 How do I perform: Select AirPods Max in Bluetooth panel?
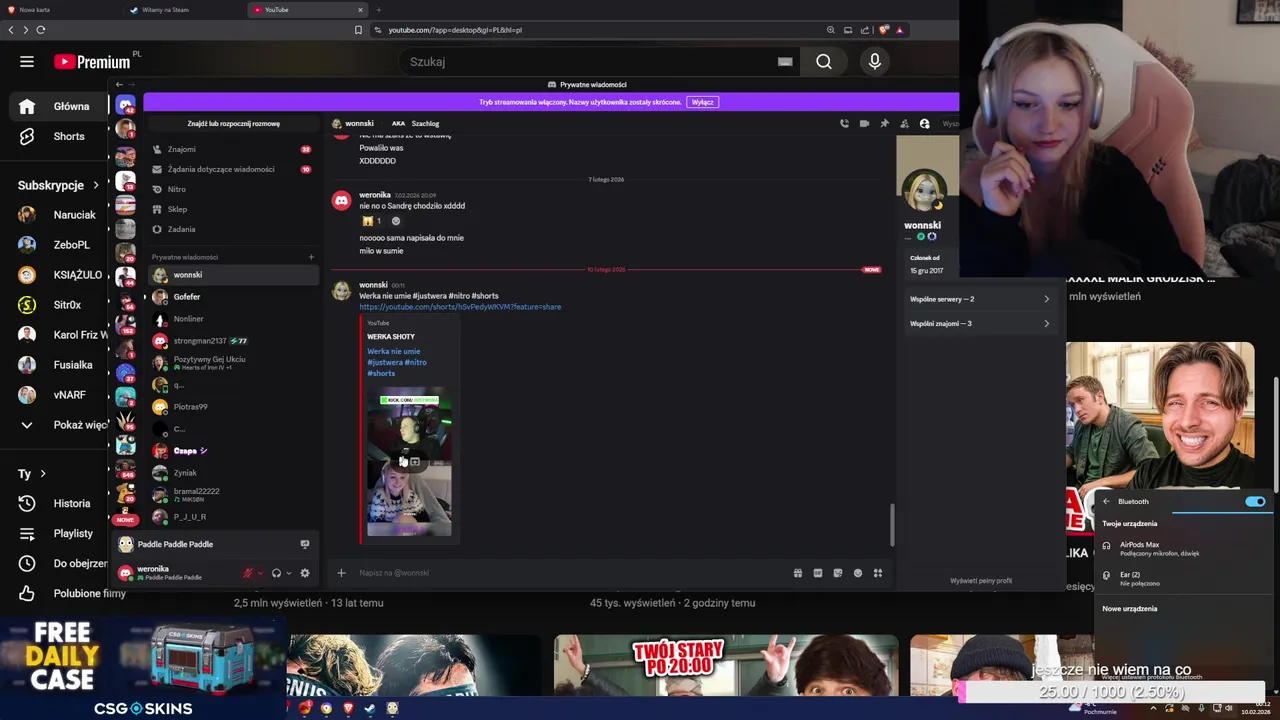pos(1183,548)
